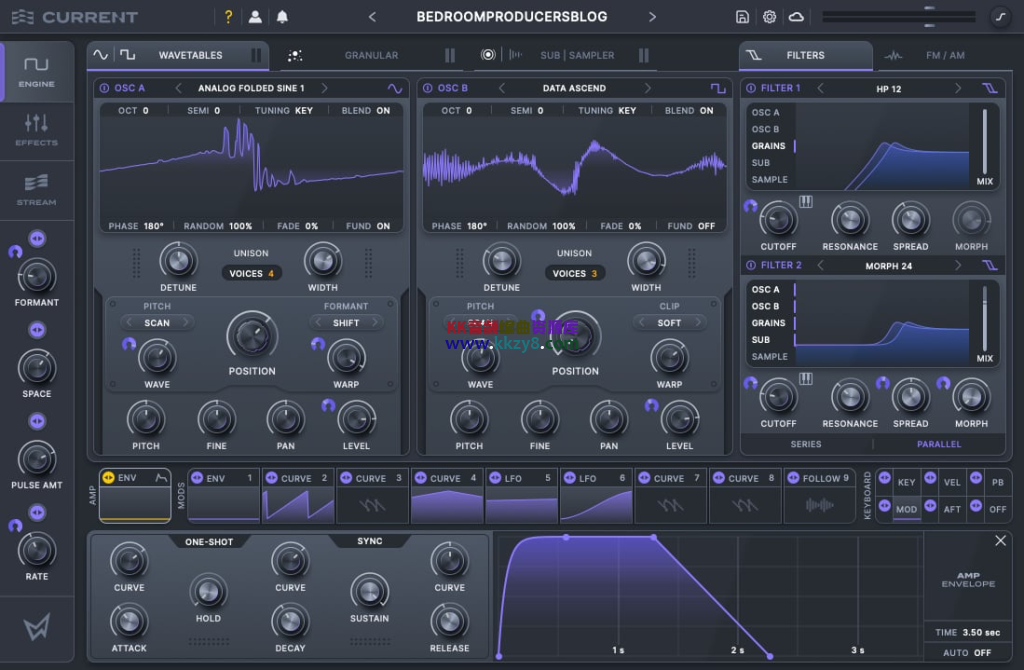Open the SOFT clip mode selector on OSC B
This screenshot has height=670, width=1024.
[669, 322]
